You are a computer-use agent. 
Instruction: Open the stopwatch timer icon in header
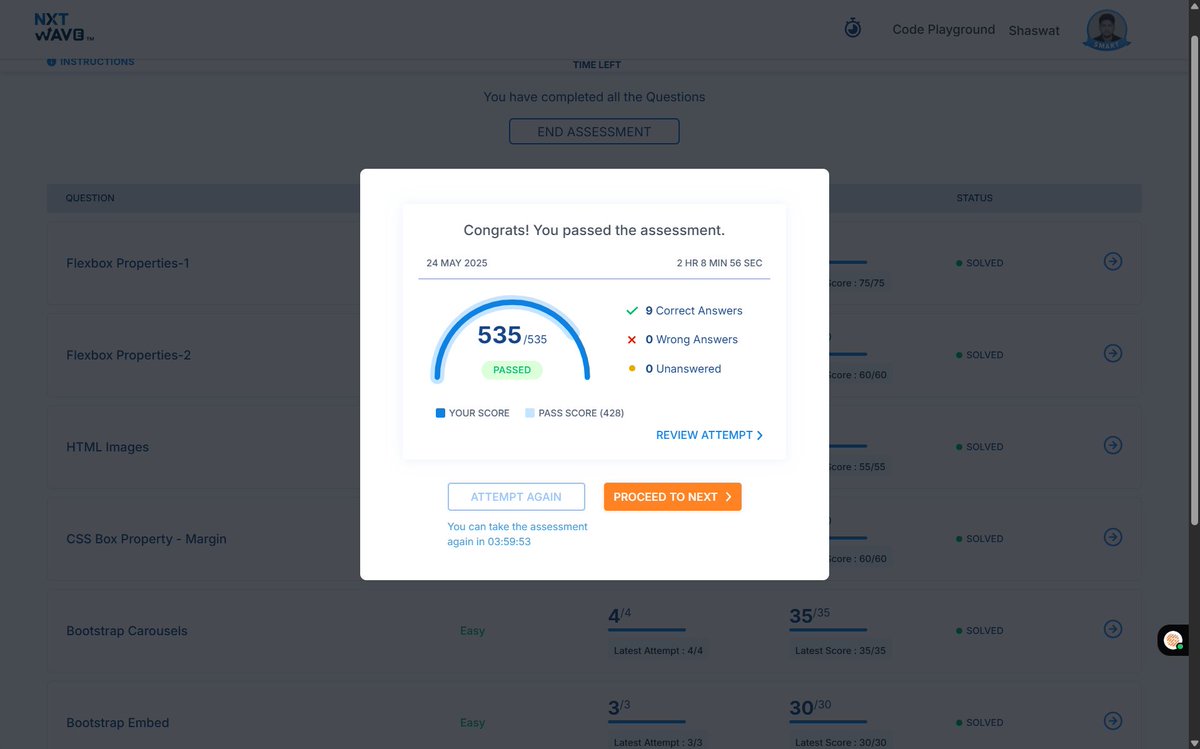click(x=853, y=28)
